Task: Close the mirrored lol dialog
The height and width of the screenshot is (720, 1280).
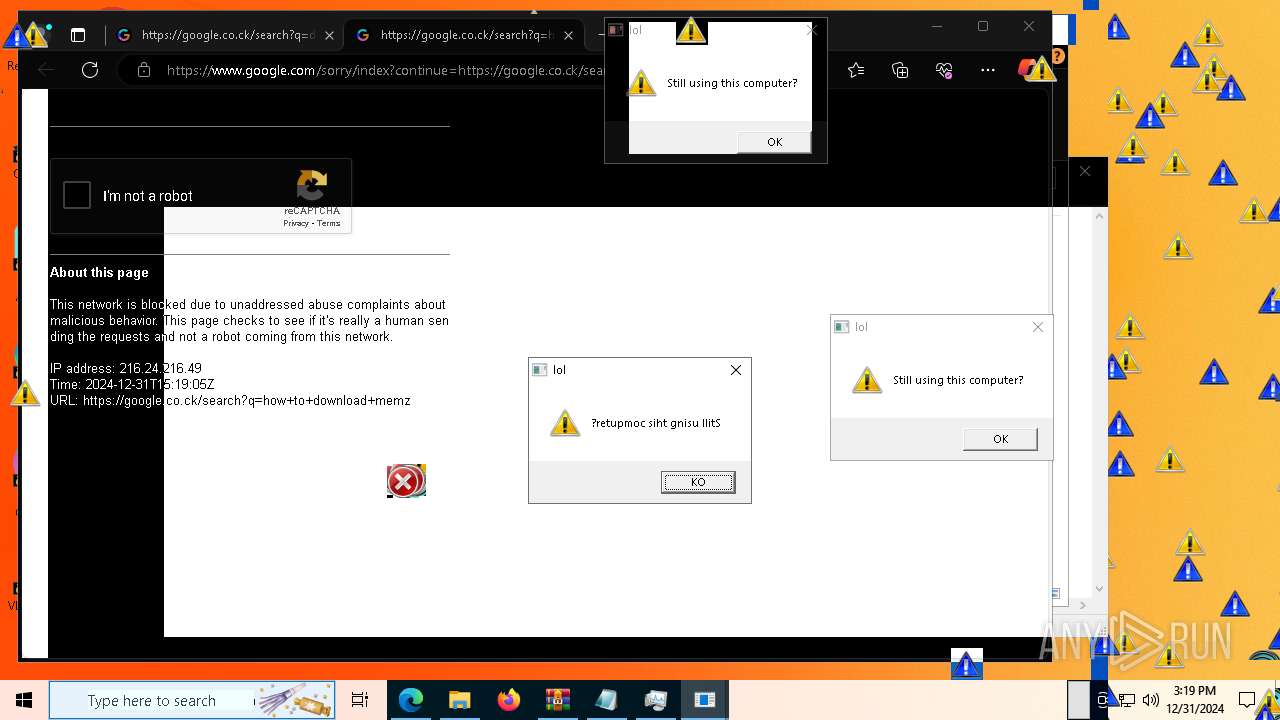Action: (736, 370)
